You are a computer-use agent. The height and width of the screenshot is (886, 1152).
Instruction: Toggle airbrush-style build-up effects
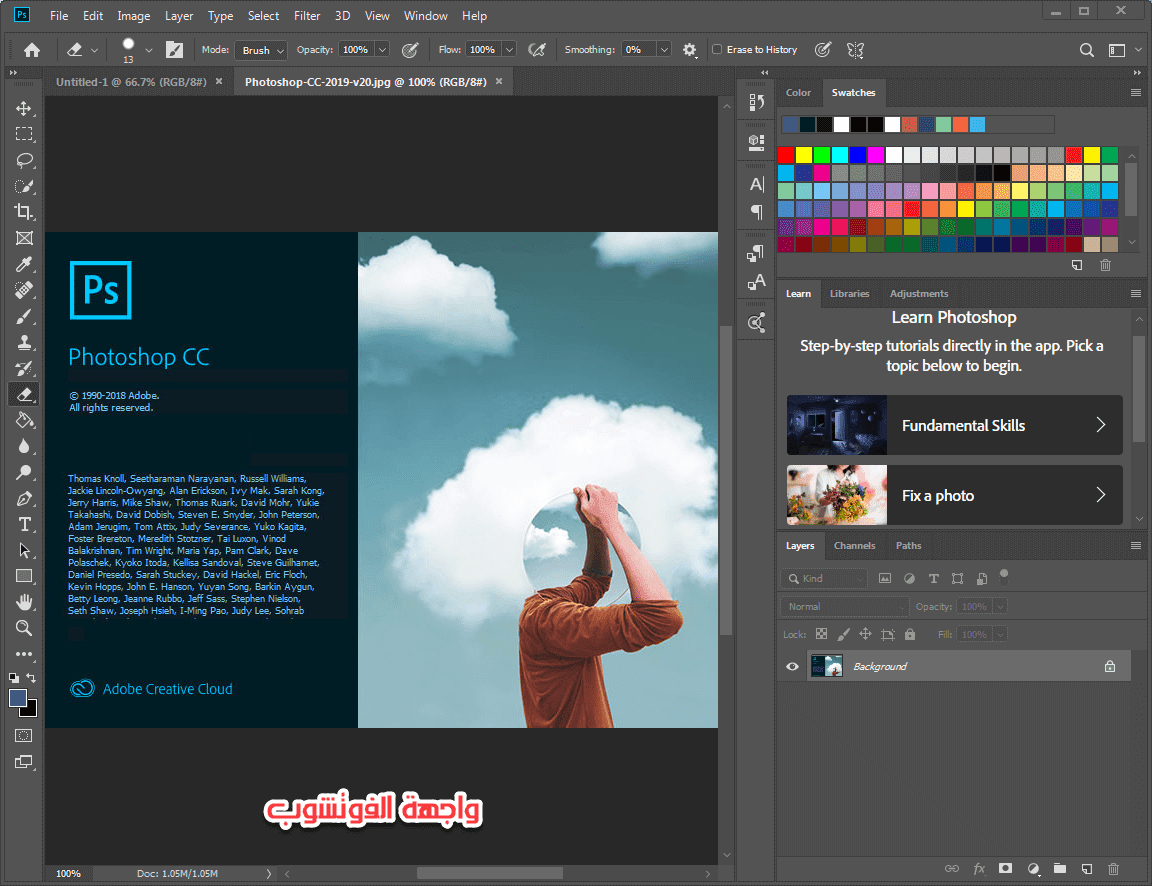[537, 50]
